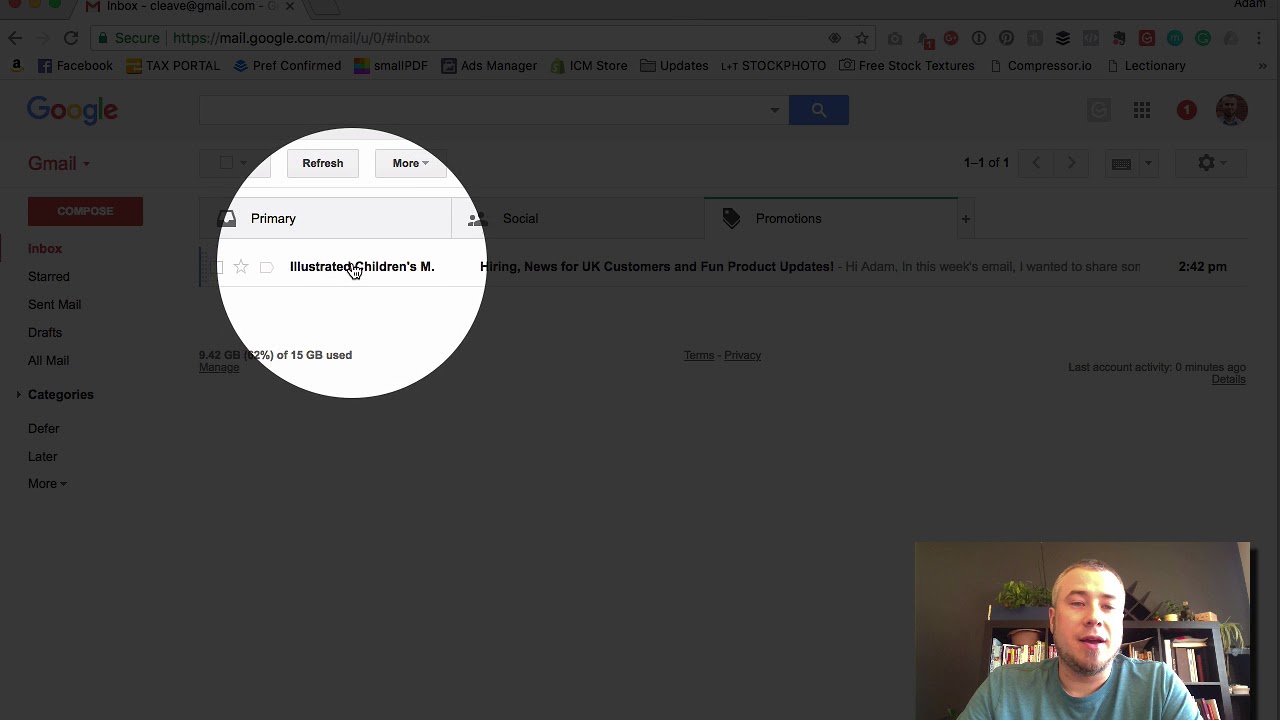Open the Pinterest extension icon
The width and height of the screenshot is (1280, 720).
point(1007,38)
